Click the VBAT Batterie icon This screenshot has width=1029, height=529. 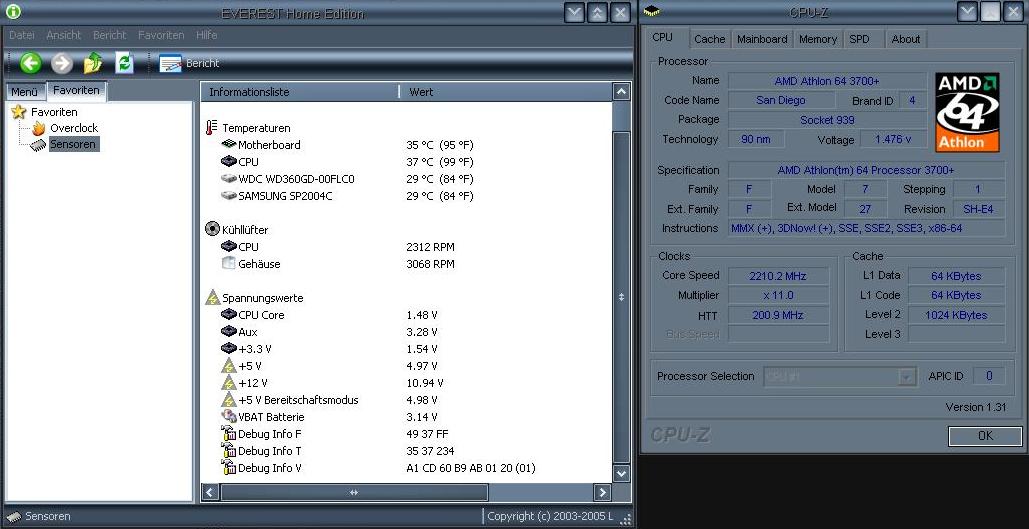click(x=228, y=416)
